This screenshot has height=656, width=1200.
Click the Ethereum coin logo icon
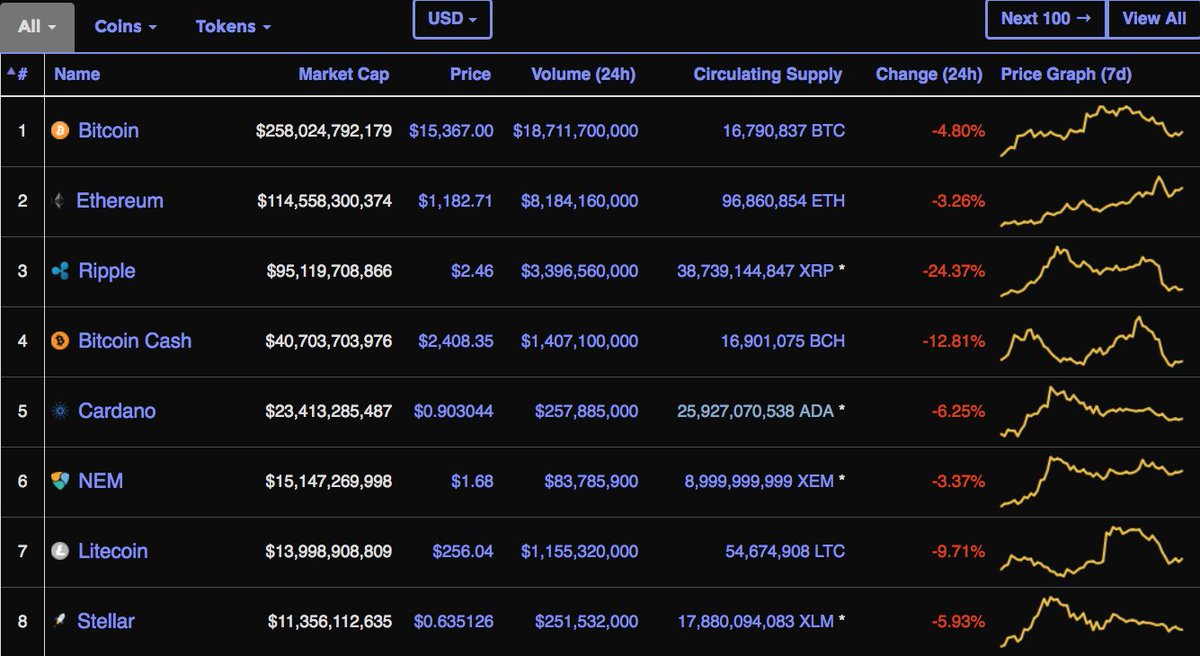point(59,200)
